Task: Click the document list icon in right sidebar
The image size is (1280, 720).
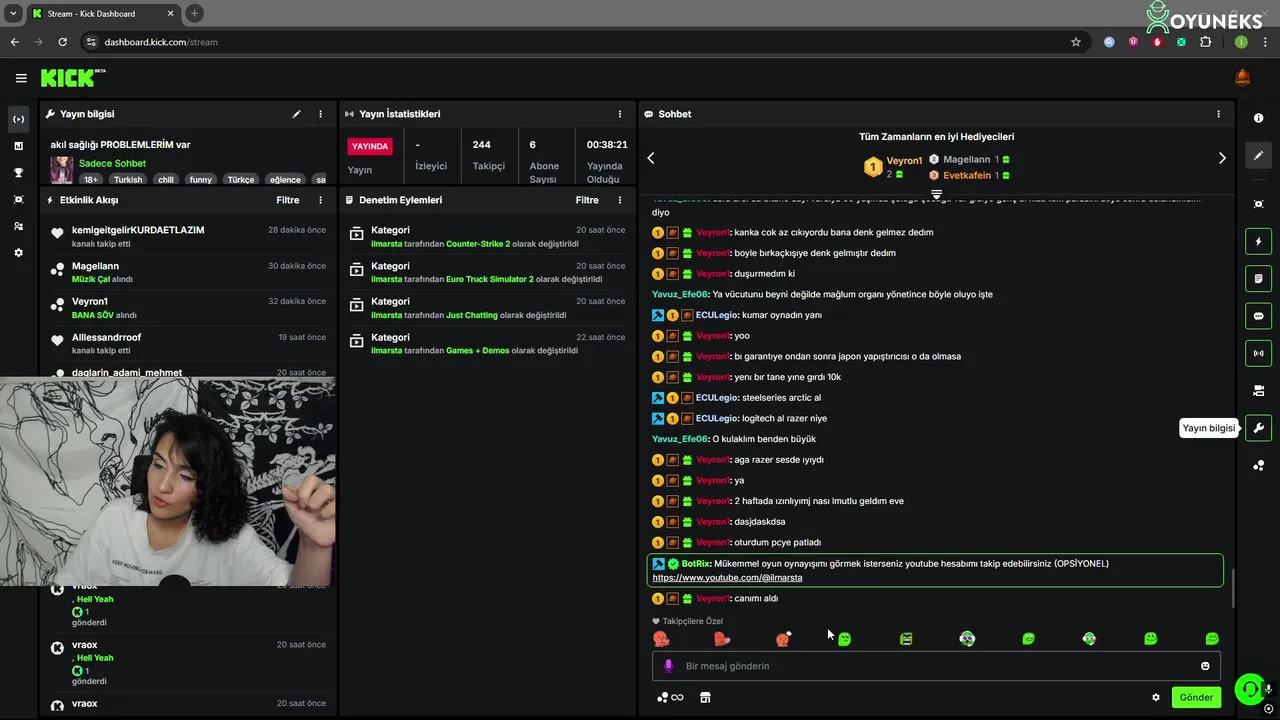Action: click(1258, 278)
